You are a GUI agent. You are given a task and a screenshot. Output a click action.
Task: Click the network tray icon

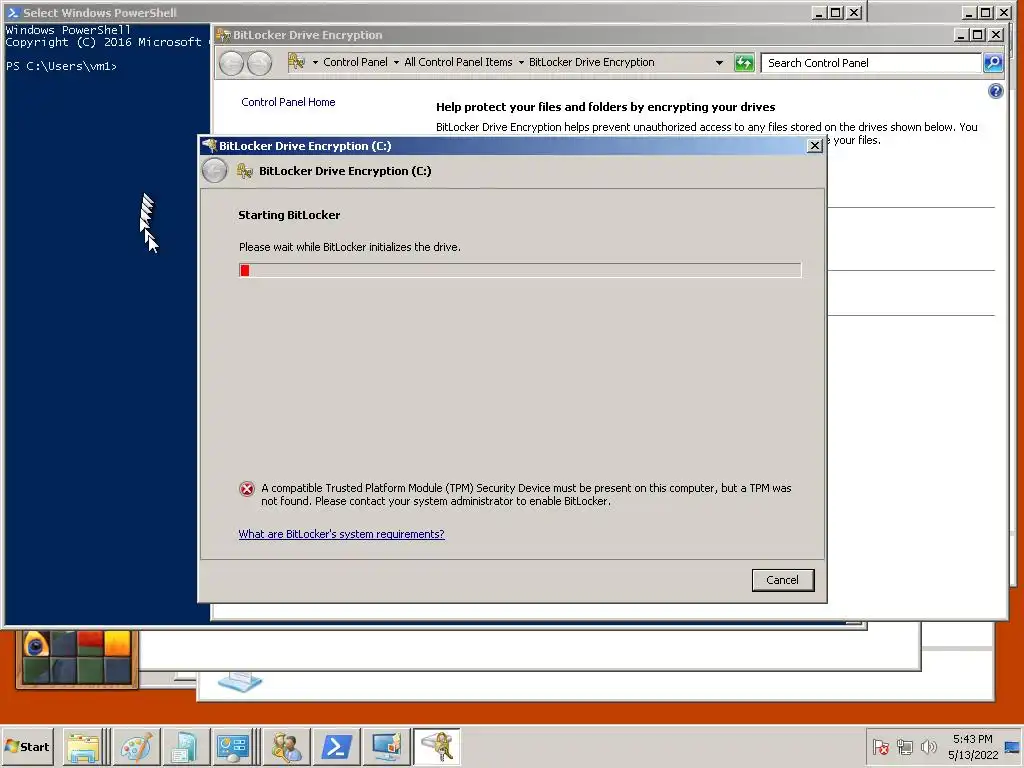point(904,746)
